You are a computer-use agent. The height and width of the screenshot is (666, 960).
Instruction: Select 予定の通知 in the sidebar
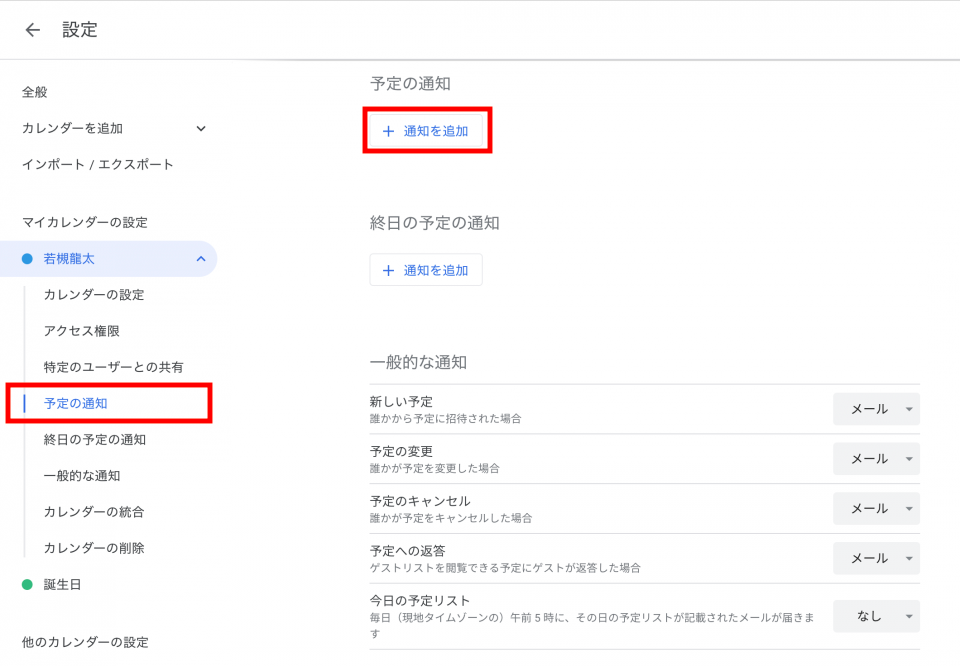coord(76,403)
